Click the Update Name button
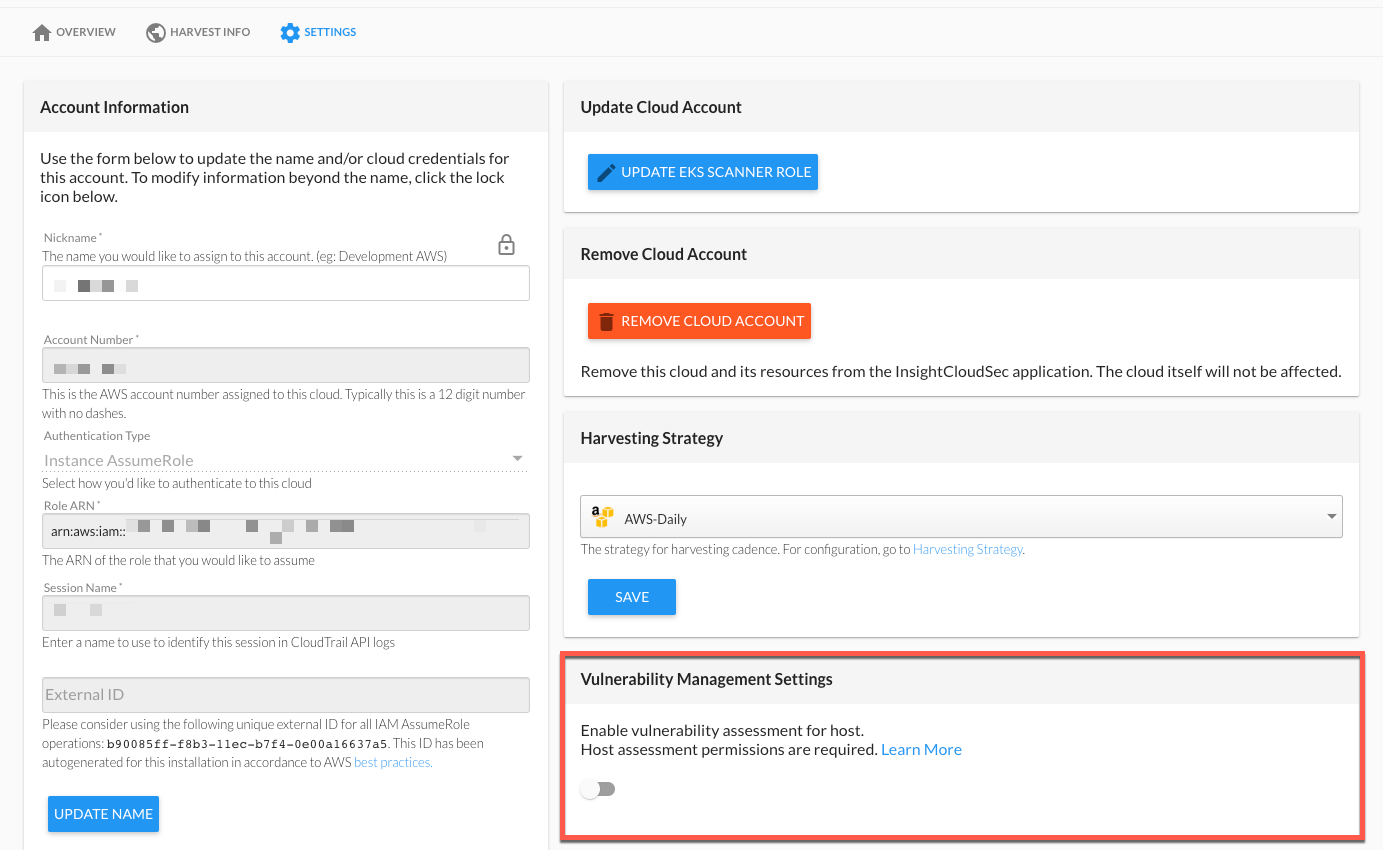Screen dimensions: 1383x850 (103, 814)
